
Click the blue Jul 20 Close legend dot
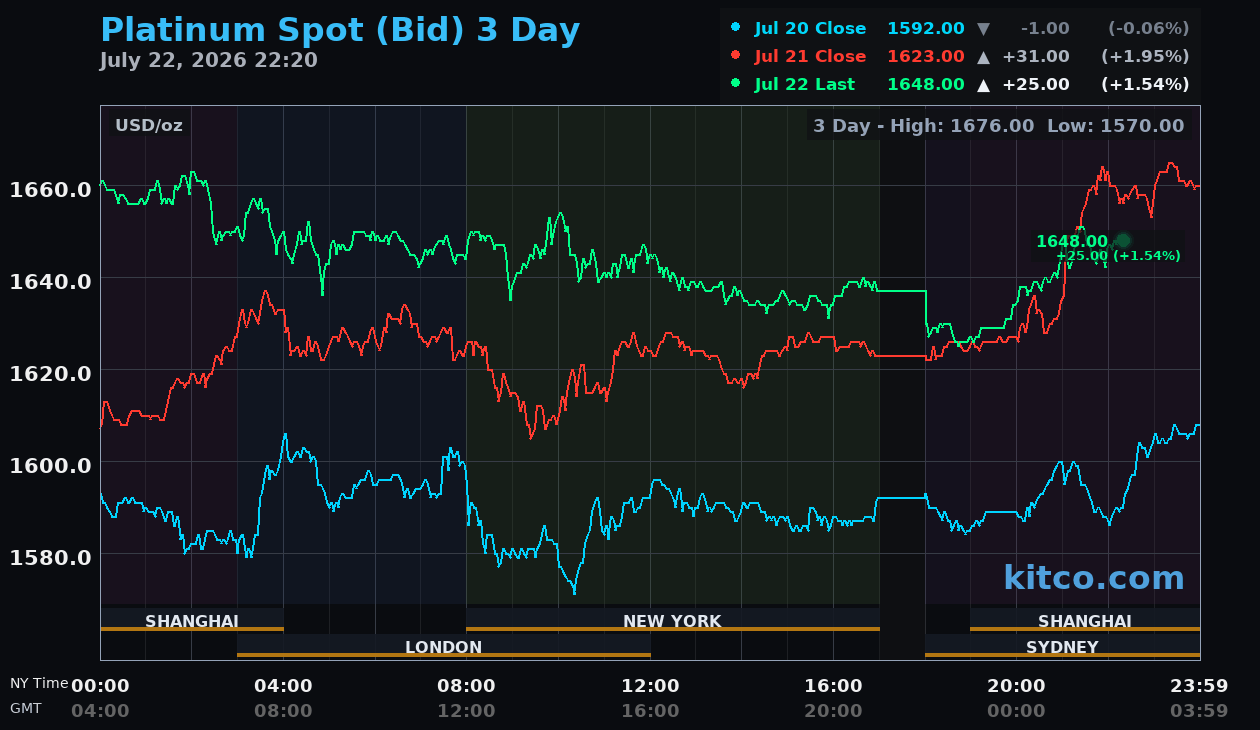(736, 28)
